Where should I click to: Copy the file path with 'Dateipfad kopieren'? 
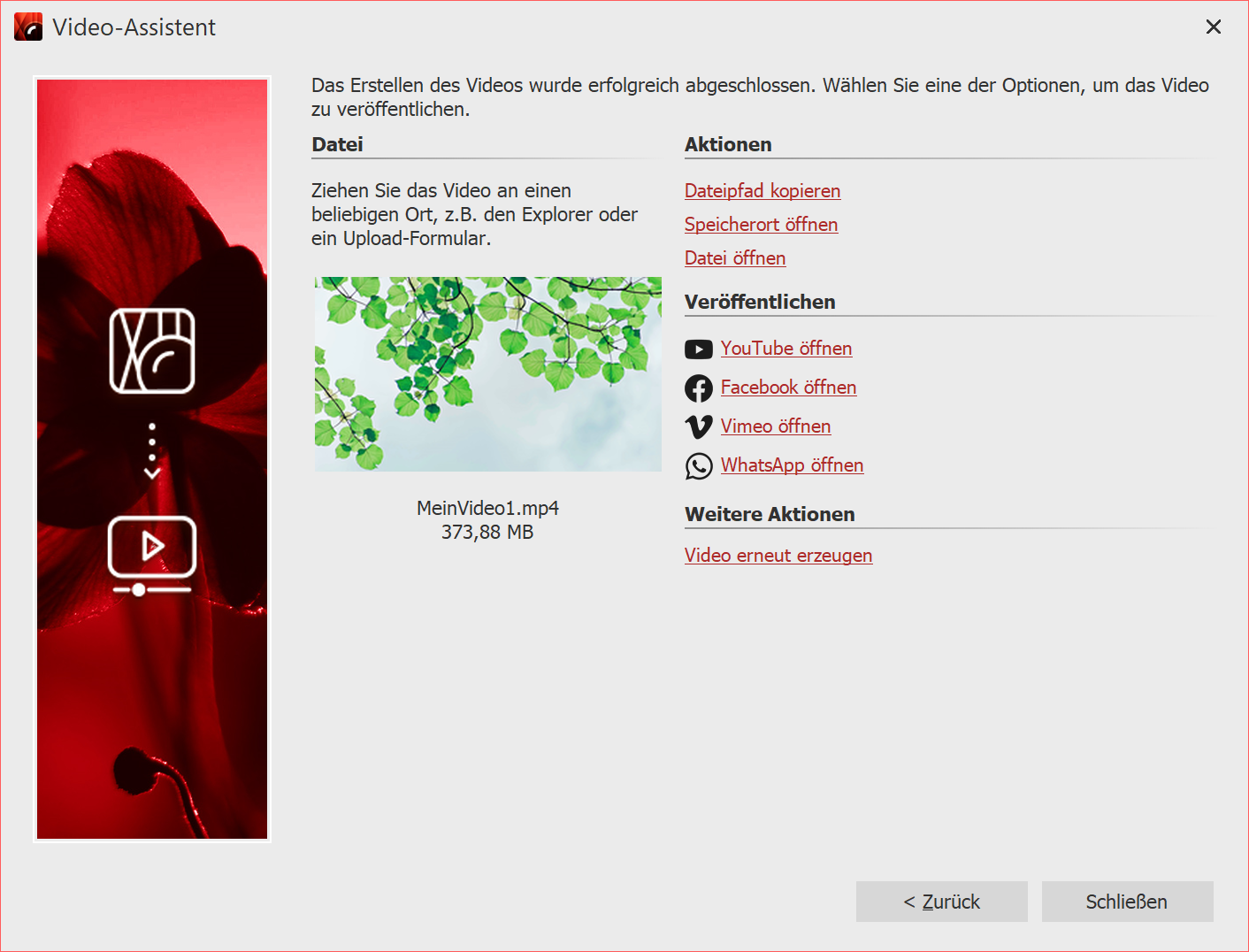(x=762, y=190)
